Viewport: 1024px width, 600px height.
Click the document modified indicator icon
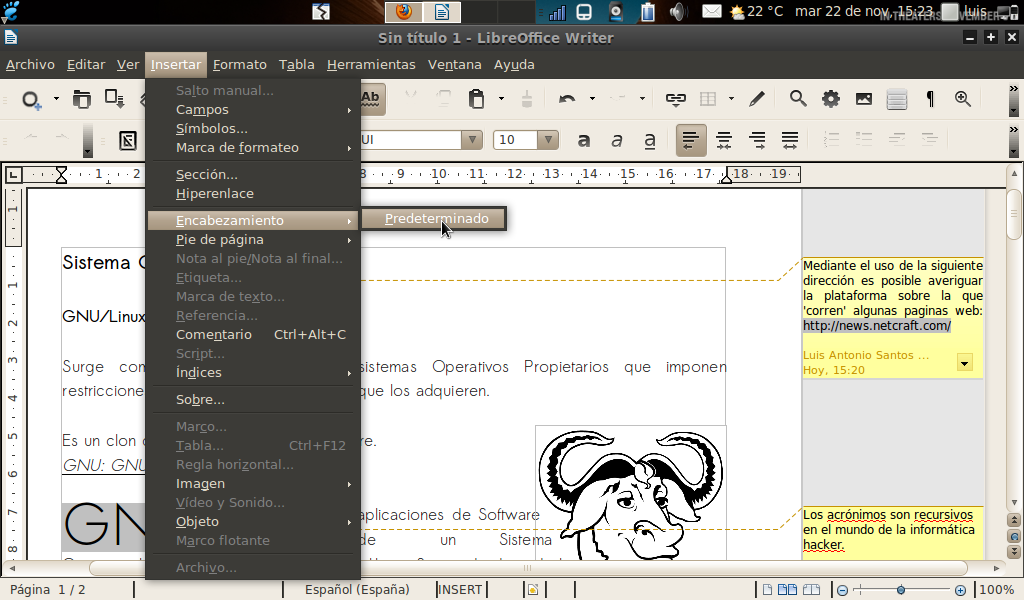pyautogui.click(x=533, y=590)
